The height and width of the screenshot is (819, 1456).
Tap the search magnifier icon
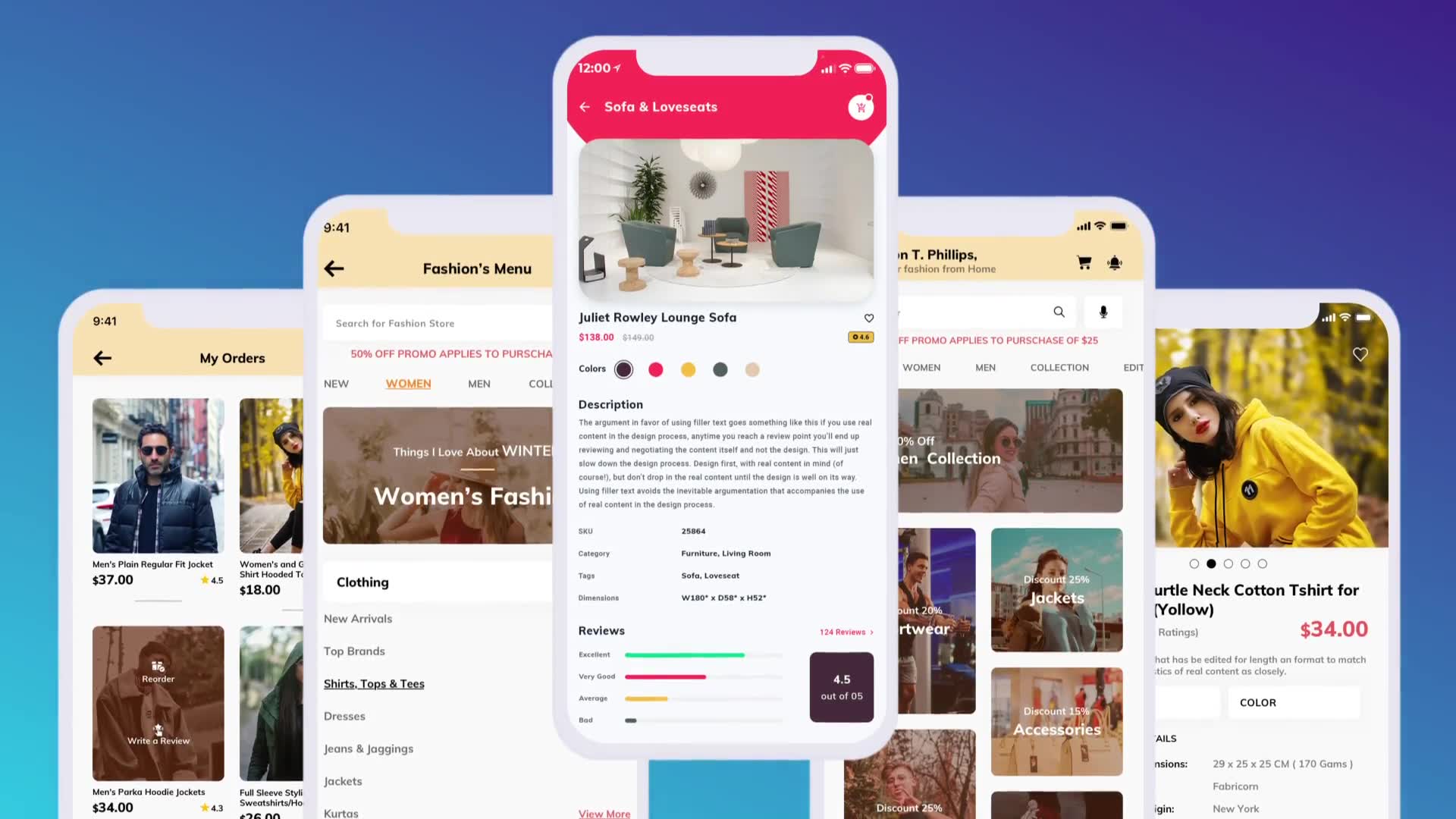pyautogui.click(x=1059, y=311)
